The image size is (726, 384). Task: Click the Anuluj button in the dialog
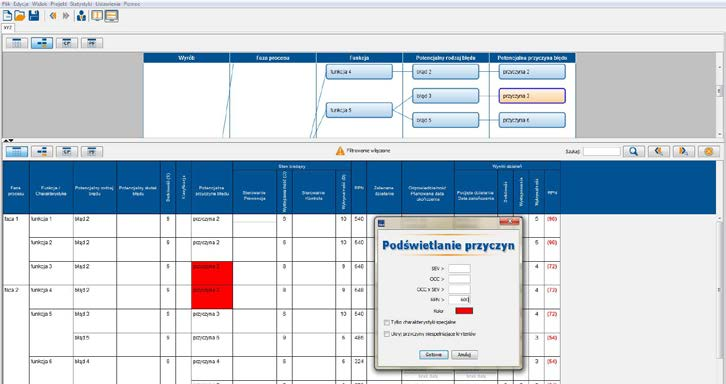(x=464, y=354)
